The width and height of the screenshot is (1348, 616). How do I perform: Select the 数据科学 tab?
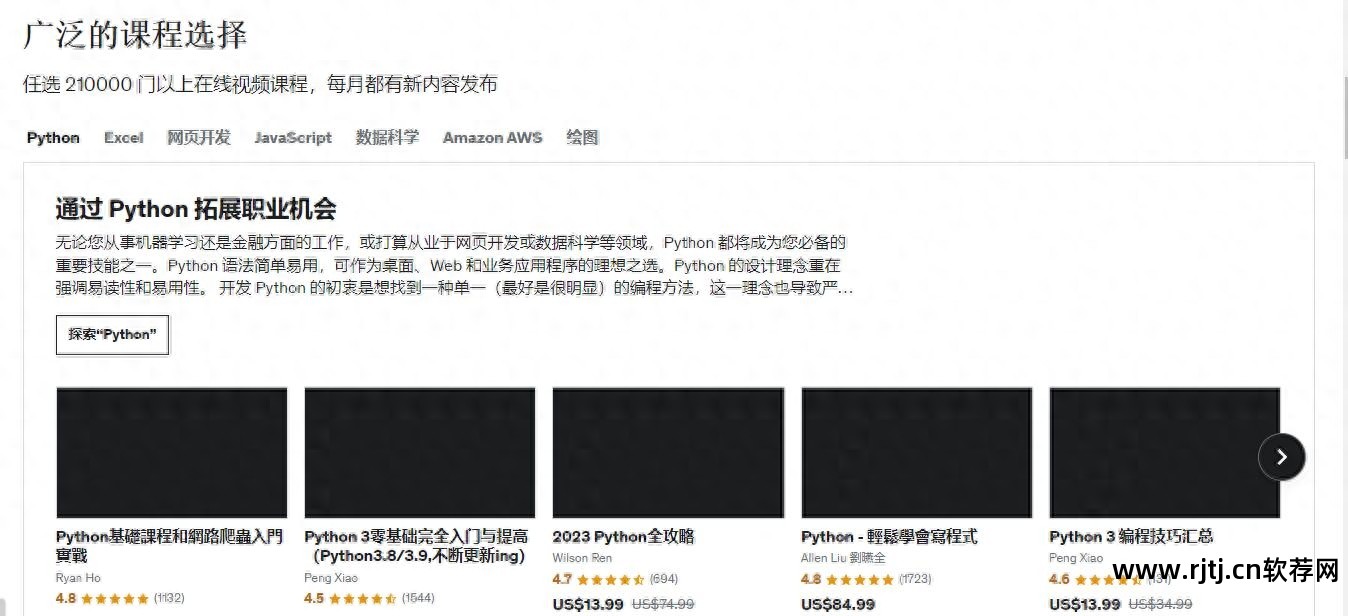(x=387, y=138)
